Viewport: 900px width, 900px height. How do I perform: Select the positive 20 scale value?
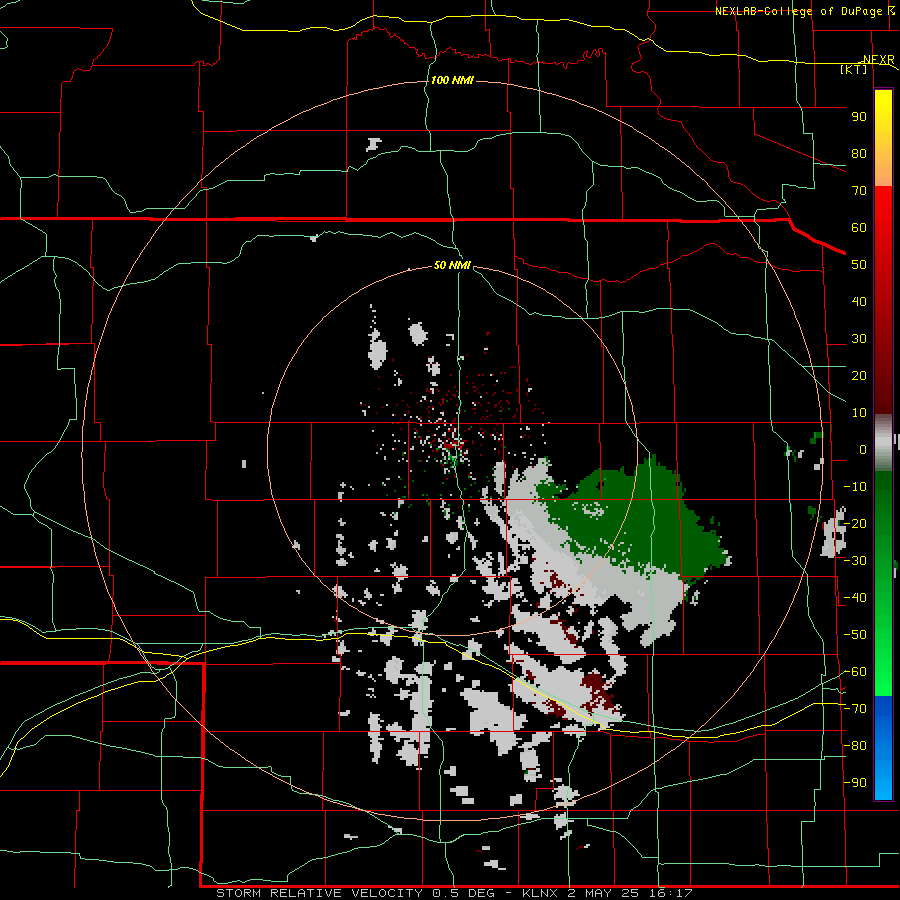859,375
